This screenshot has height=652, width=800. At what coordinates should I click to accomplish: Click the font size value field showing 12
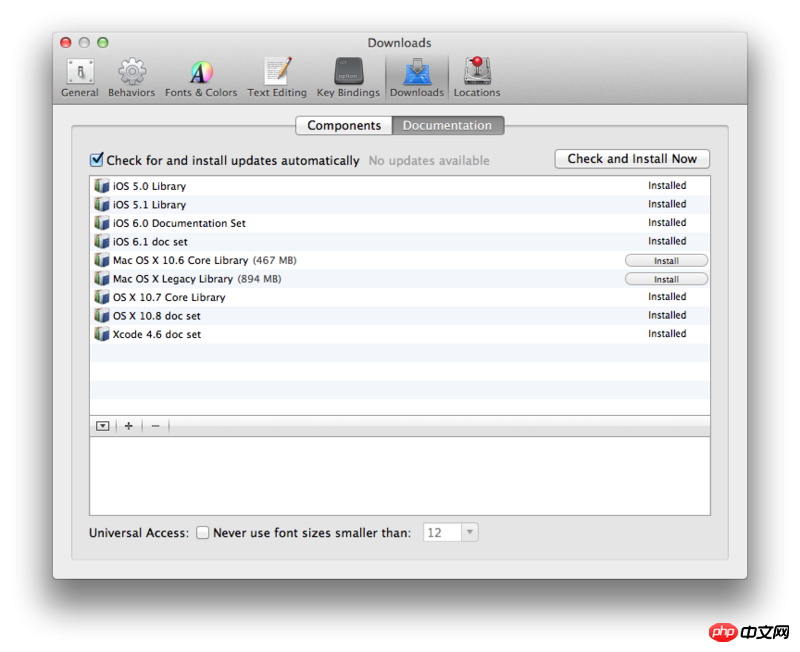442,532
